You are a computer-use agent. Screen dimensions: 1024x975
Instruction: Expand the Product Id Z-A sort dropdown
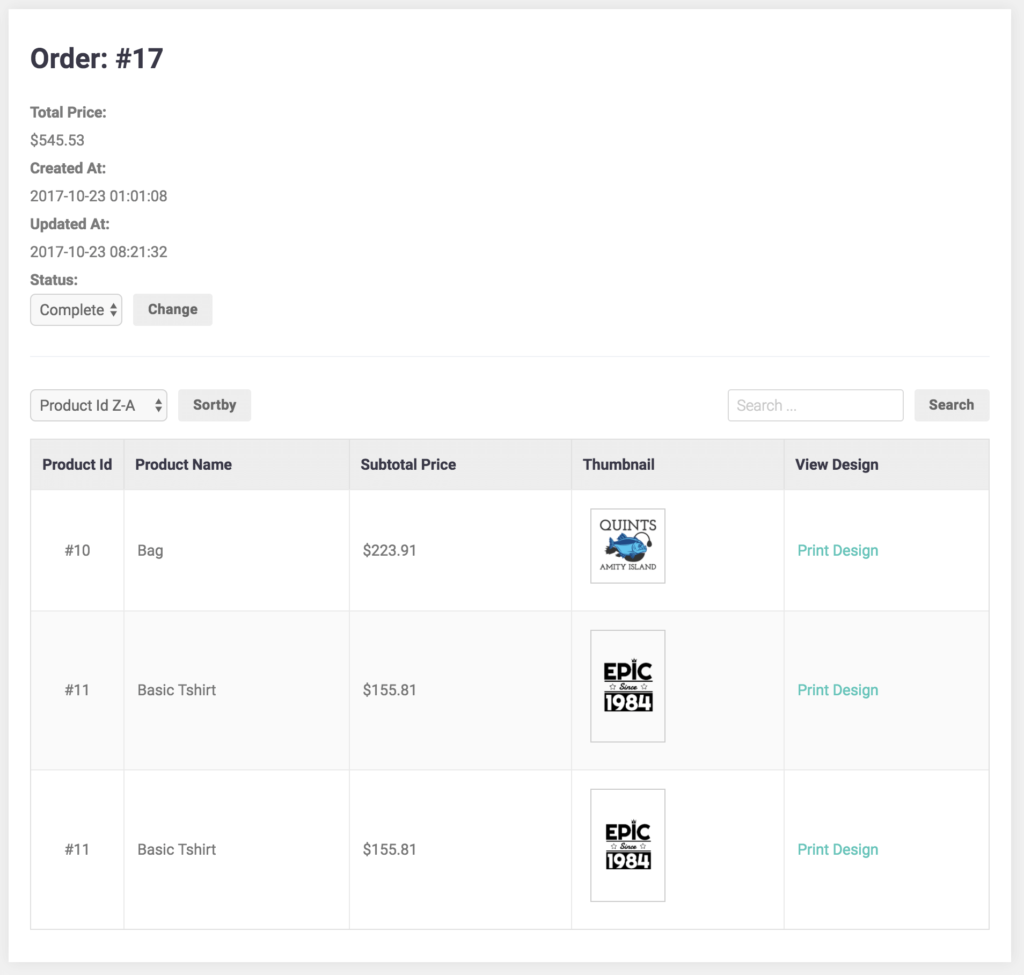tap(98, 405)
